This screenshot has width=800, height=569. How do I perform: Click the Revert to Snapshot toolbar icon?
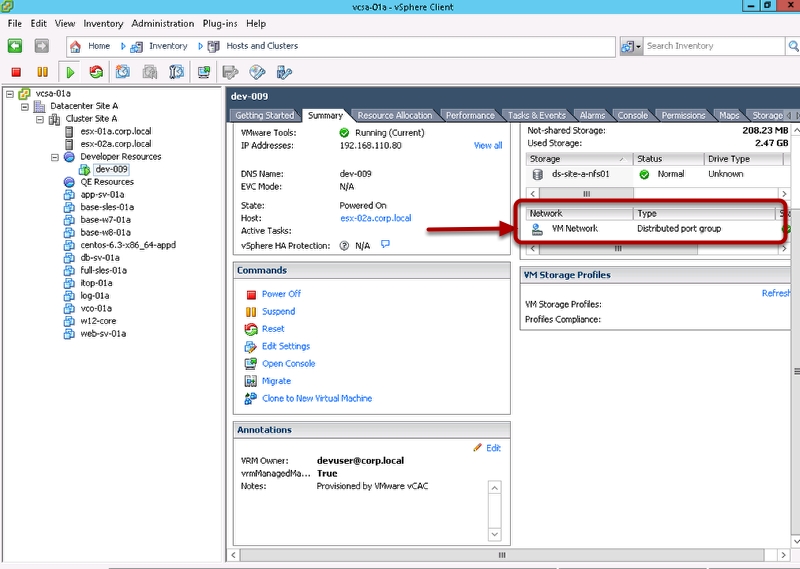tap(149, 72)
